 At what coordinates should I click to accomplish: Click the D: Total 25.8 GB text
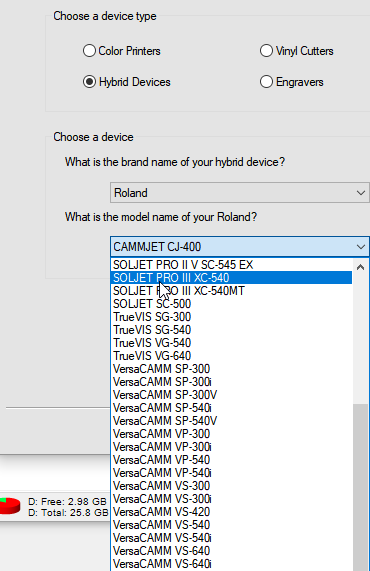click(x=68, y=513)
